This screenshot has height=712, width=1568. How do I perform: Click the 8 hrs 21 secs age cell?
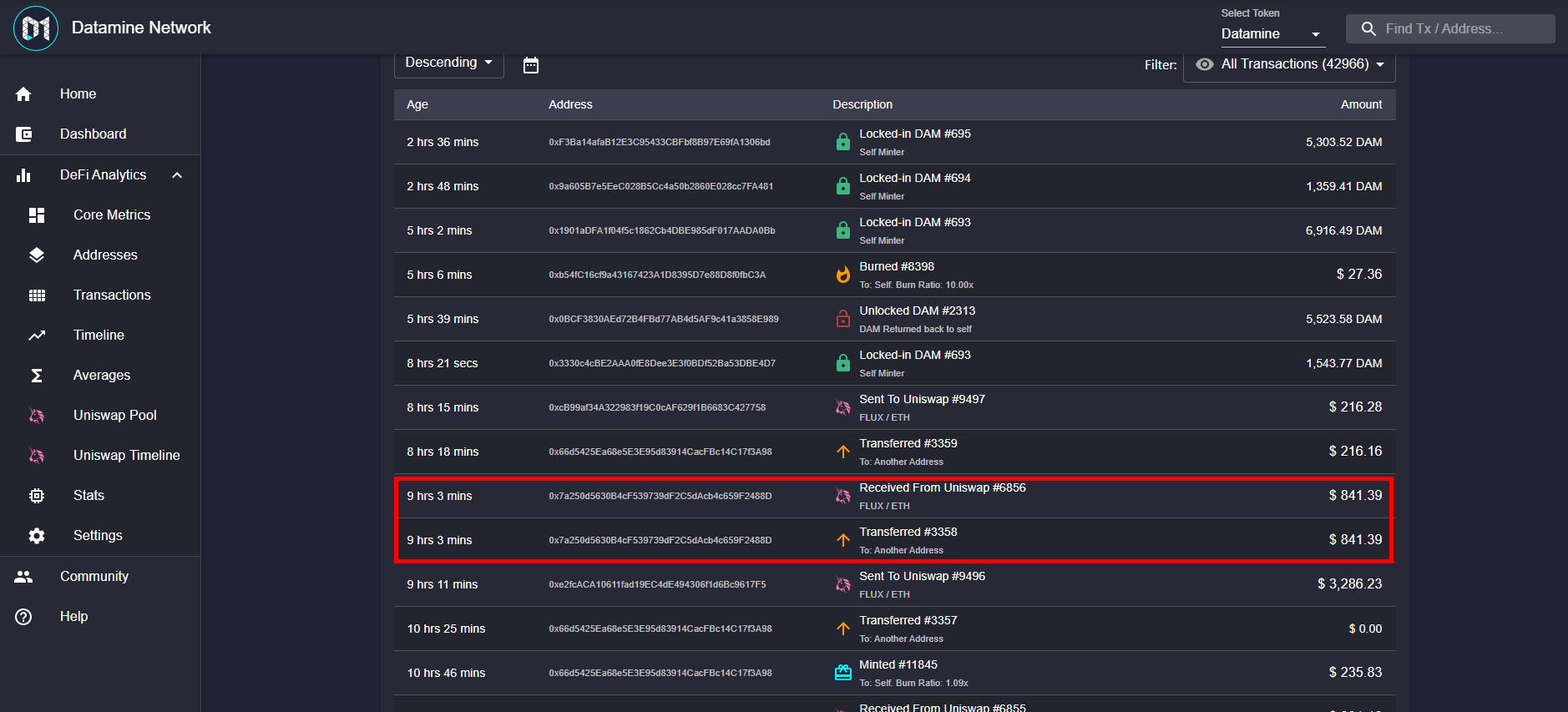pyautogui.click(x=443, y=364)
